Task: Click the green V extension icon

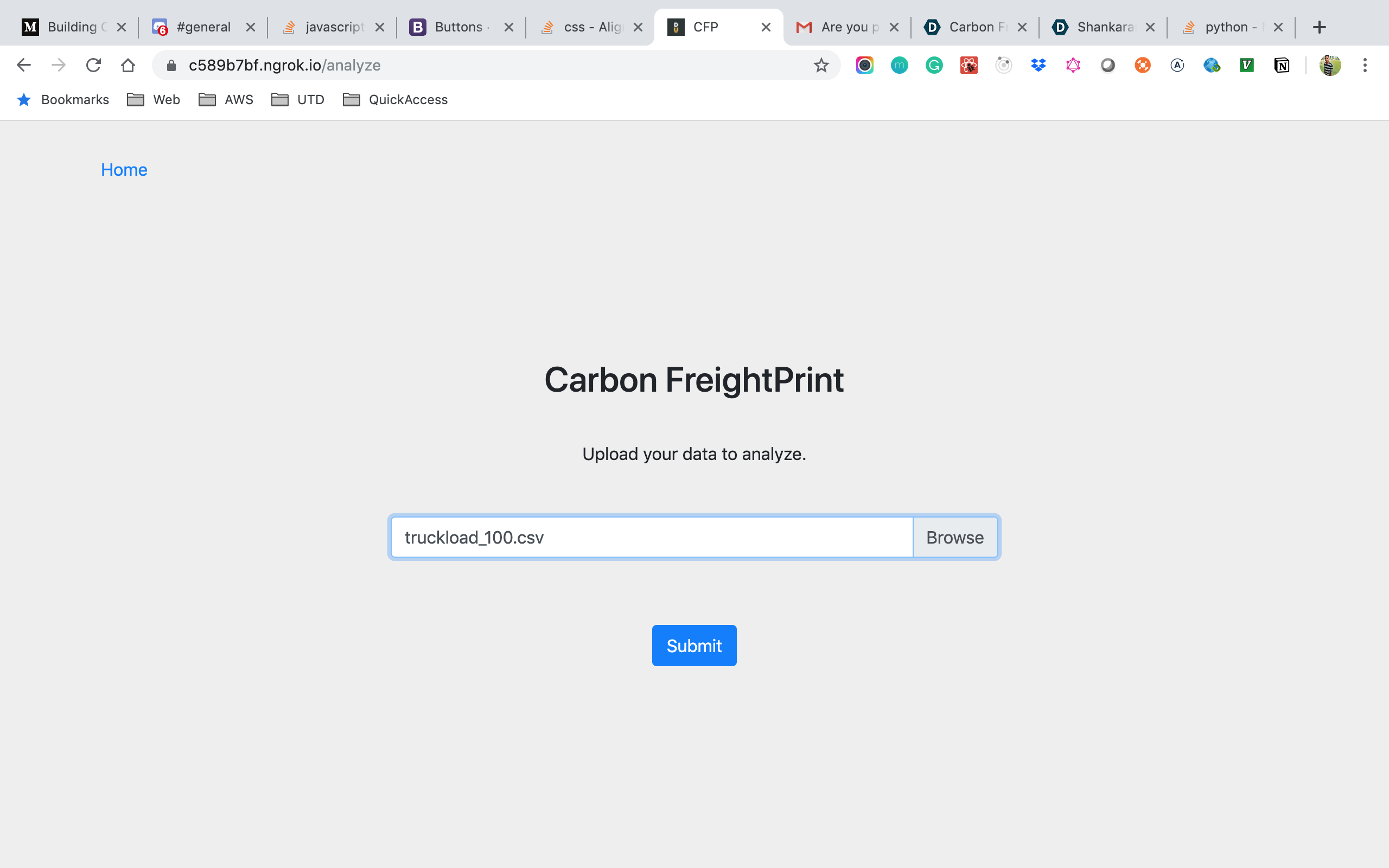Action: pos(1246,66)
